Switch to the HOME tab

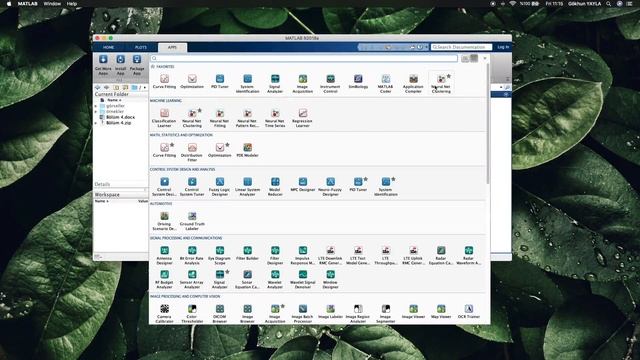point(108,47)
